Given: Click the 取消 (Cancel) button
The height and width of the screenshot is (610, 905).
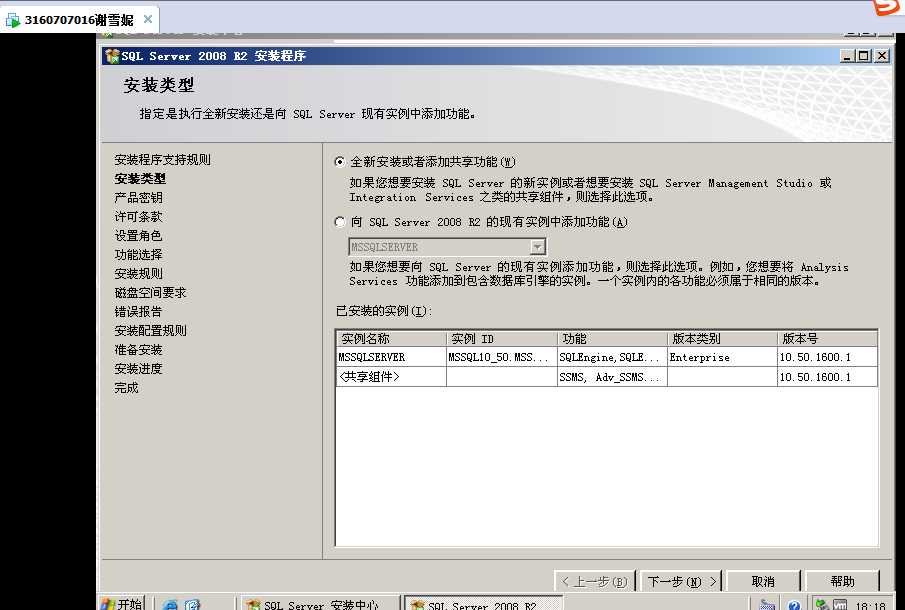Looking at the screenshot, I should (763, 581).
